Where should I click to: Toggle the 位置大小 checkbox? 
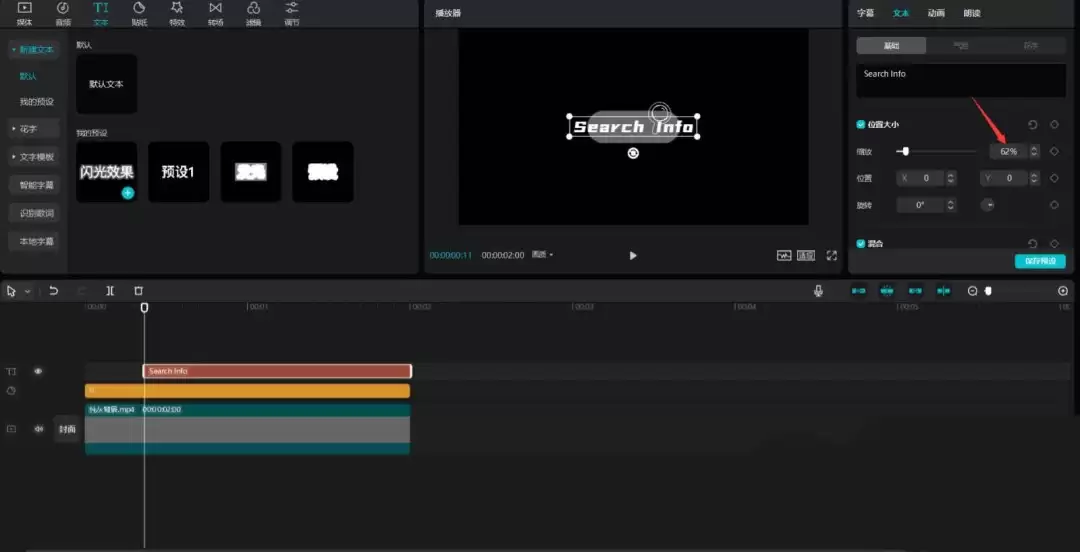860,125
